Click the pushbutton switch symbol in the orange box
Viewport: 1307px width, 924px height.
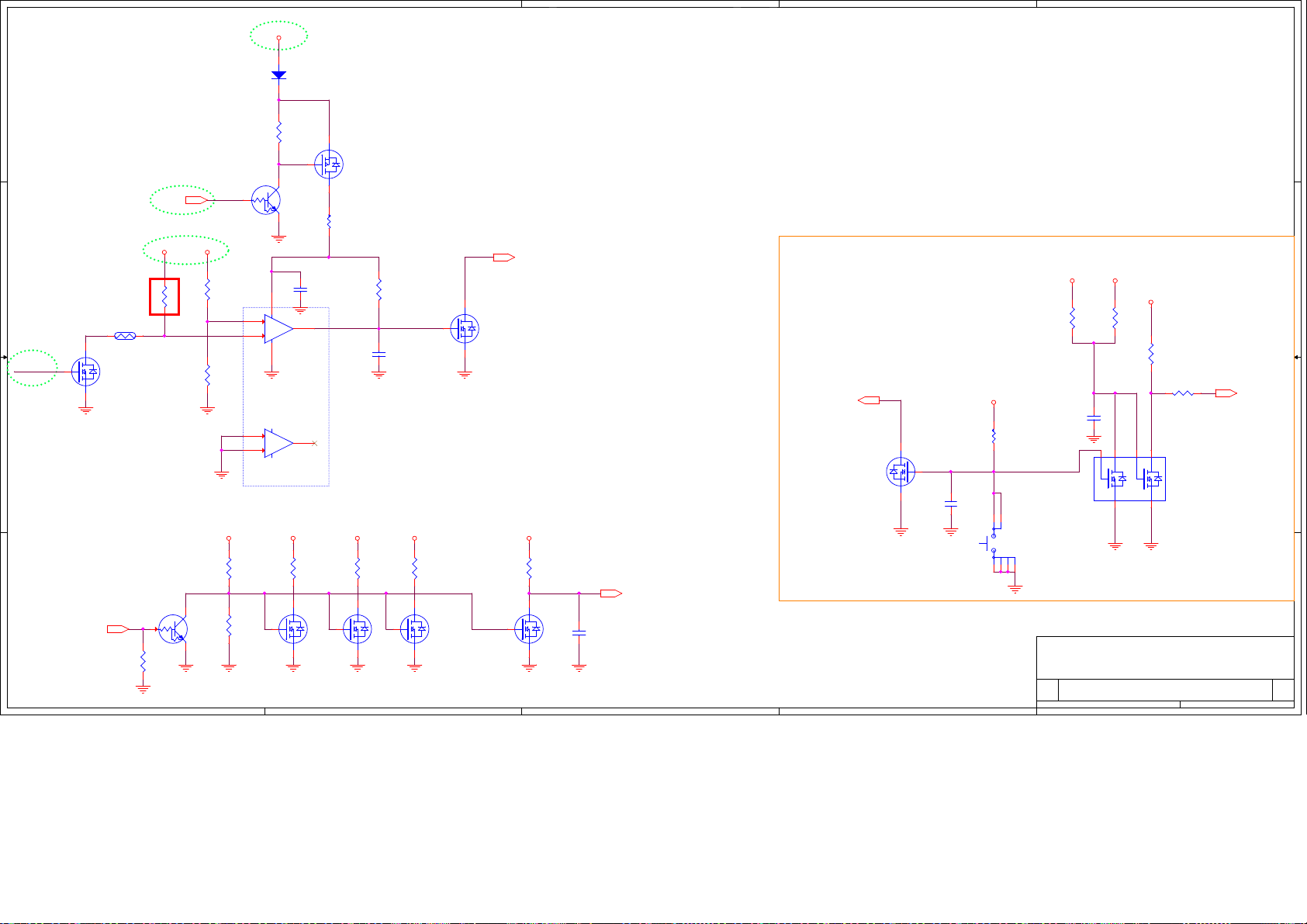coord(991,543)
